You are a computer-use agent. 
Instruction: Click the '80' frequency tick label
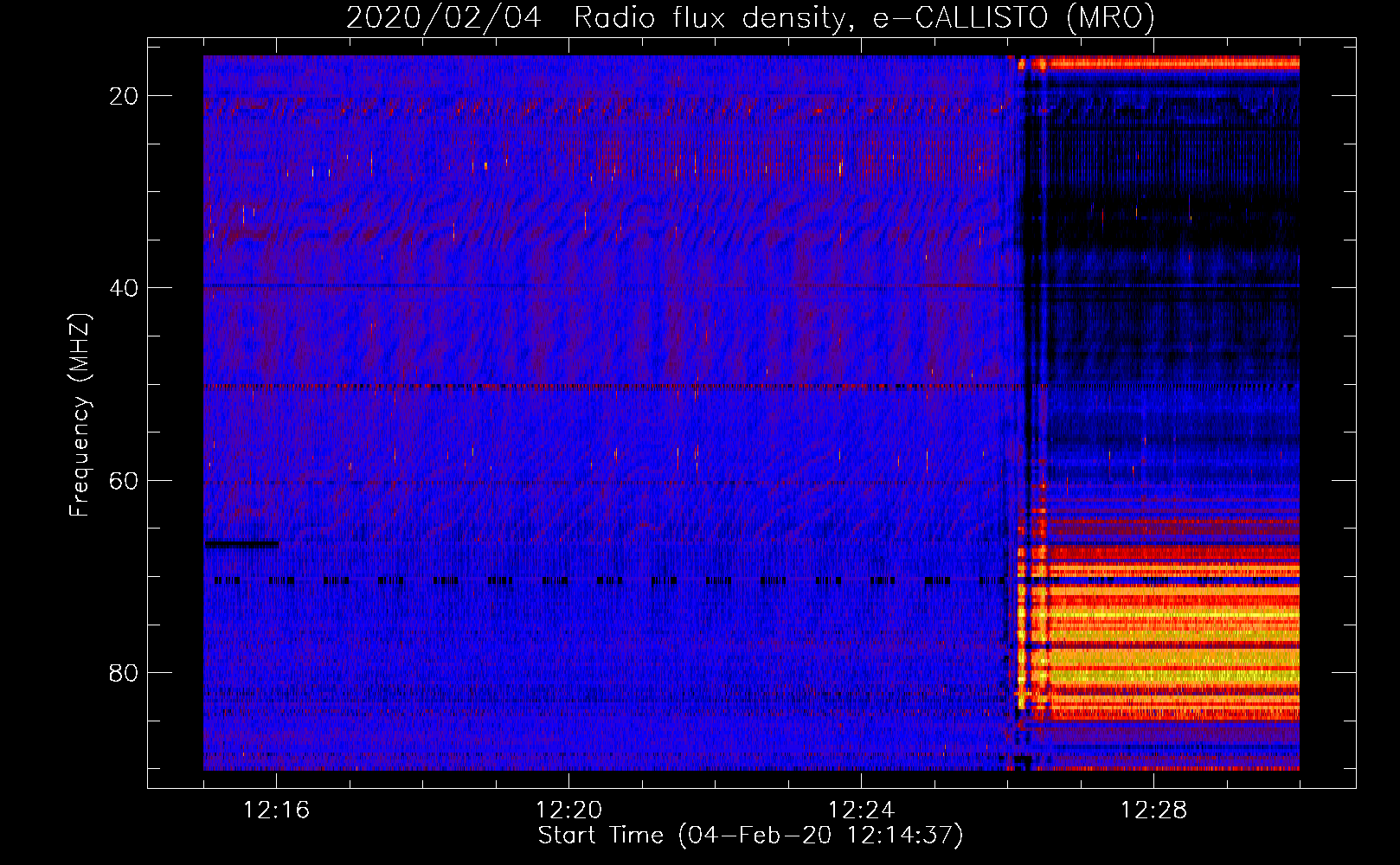(124, 672)
